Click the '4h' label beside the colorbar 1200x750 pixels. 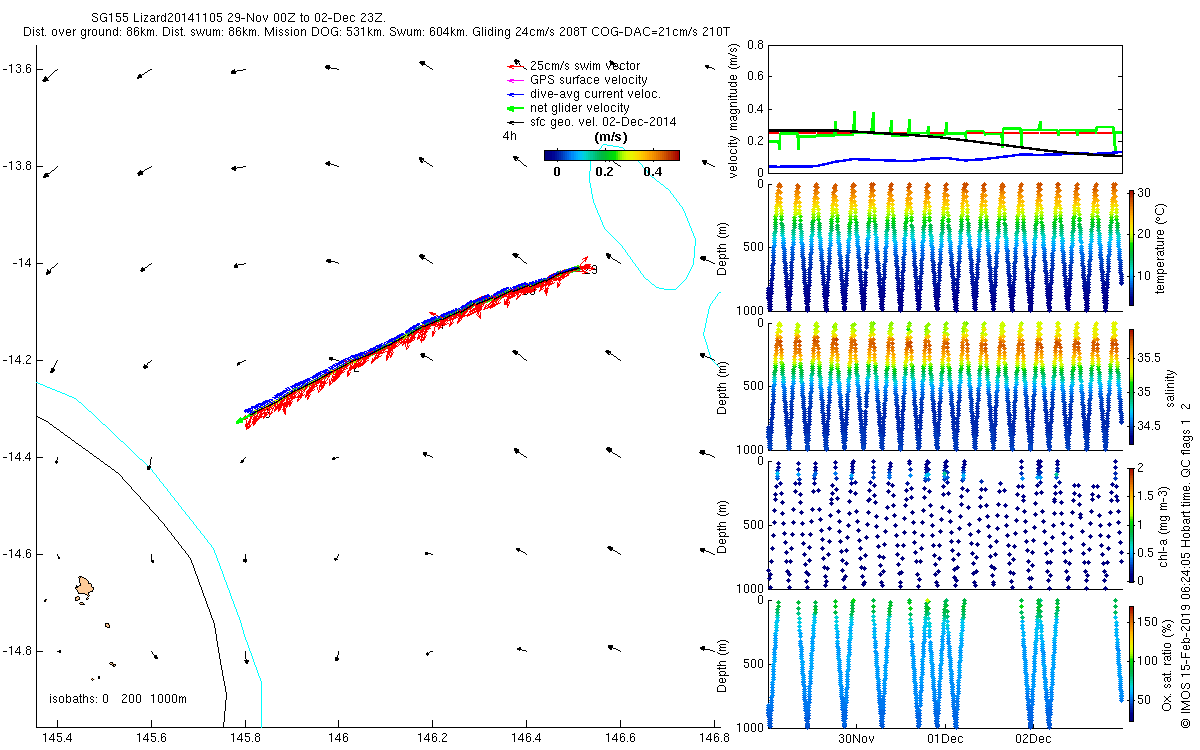509,136
